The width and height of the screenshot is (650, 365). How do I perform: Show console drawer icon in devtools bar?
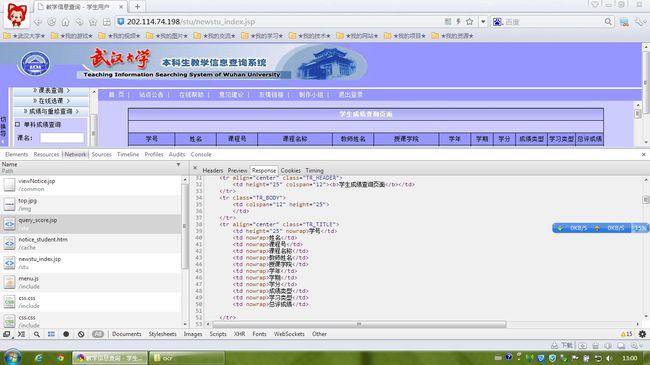click(x=22, y=334)
